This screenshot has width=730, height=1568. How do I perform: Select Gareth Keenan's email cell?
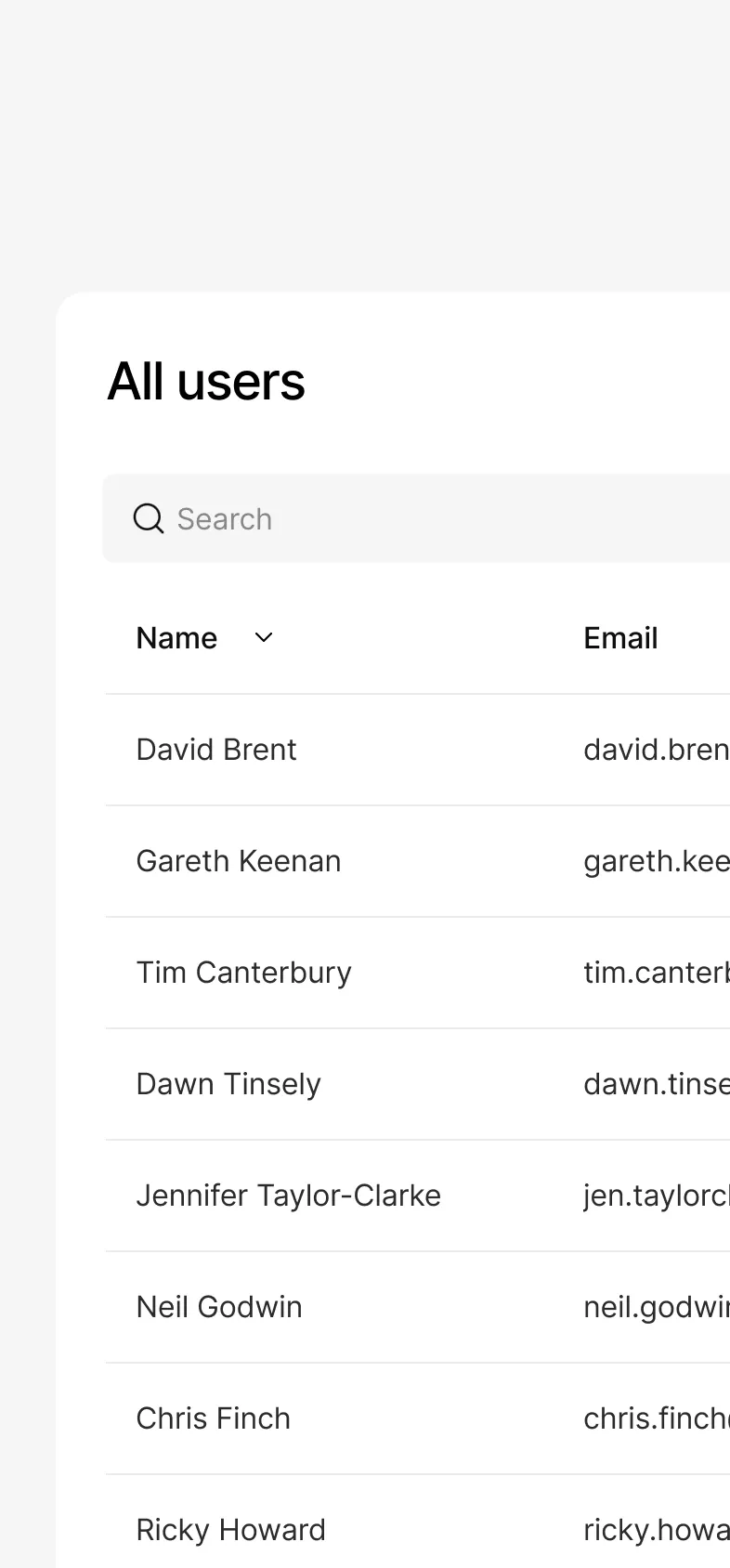[656, 861]
